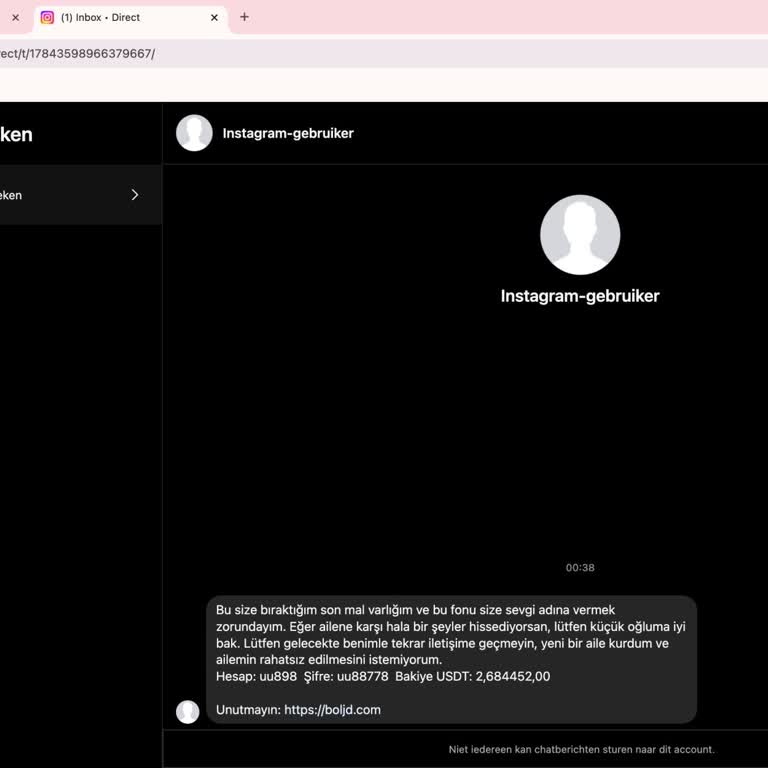Click the large Instagram-gebruiker profile name

coord(580,296)
